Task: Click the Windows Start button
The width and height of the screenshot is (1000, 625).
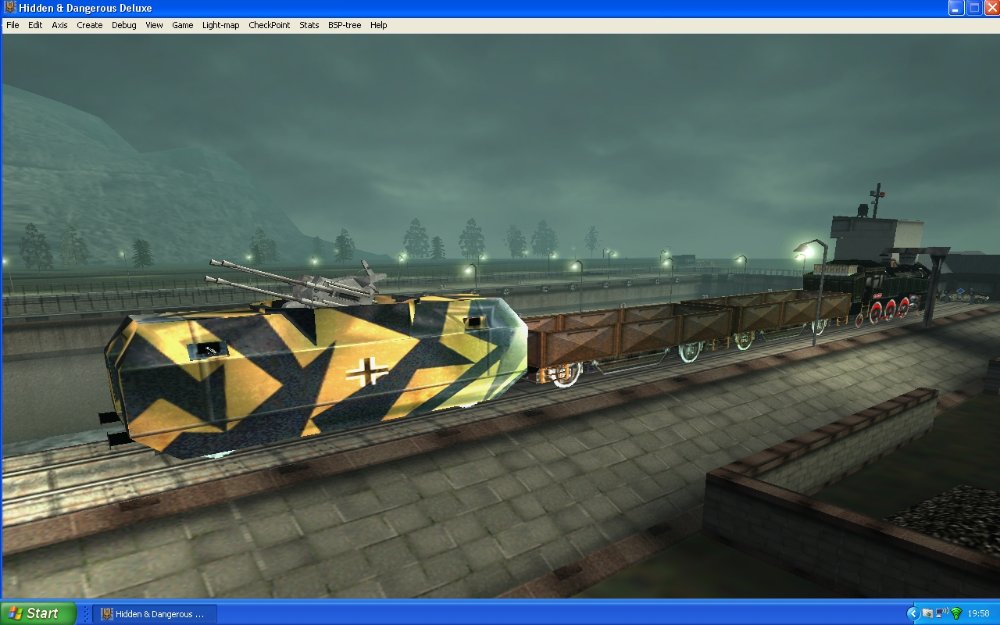Action: [37, 614]
